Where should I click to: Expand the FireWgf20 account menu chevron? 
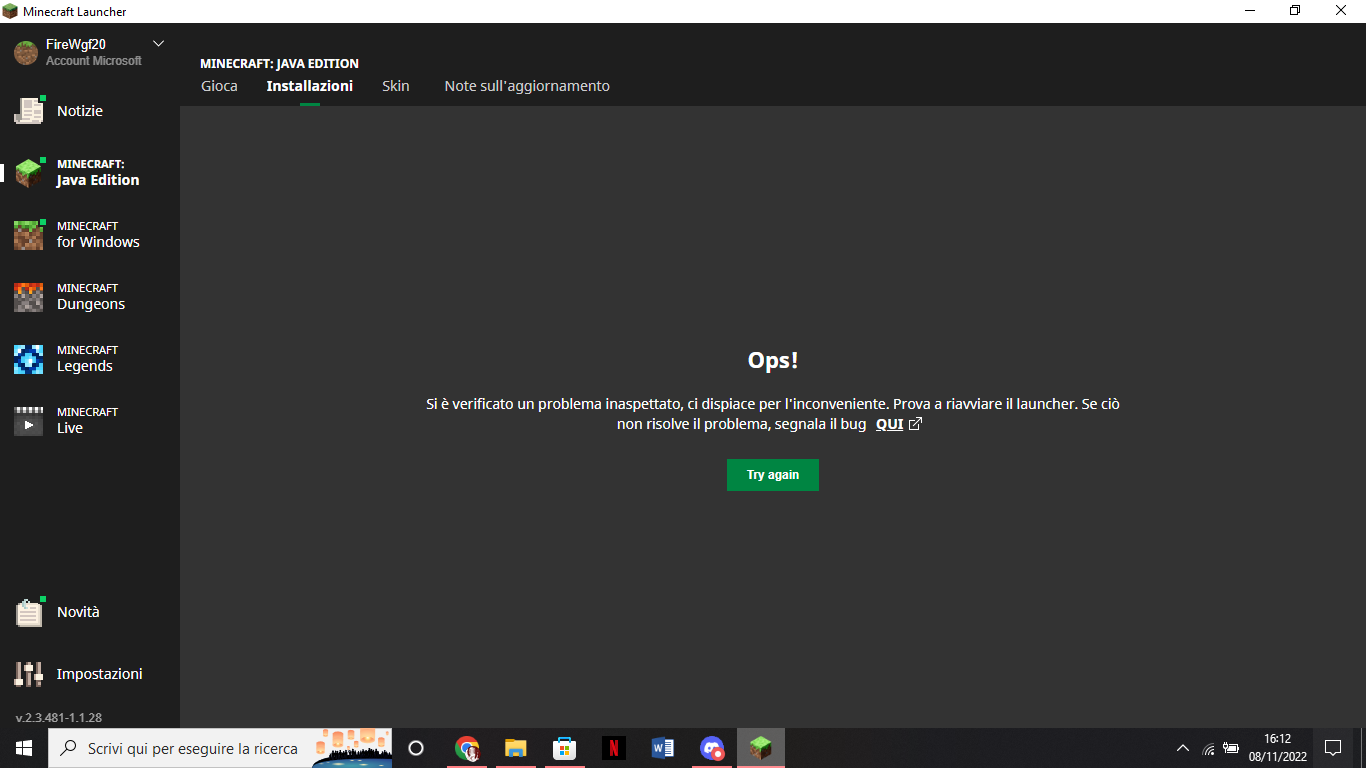pyautogui.click(x=158, y=44)
